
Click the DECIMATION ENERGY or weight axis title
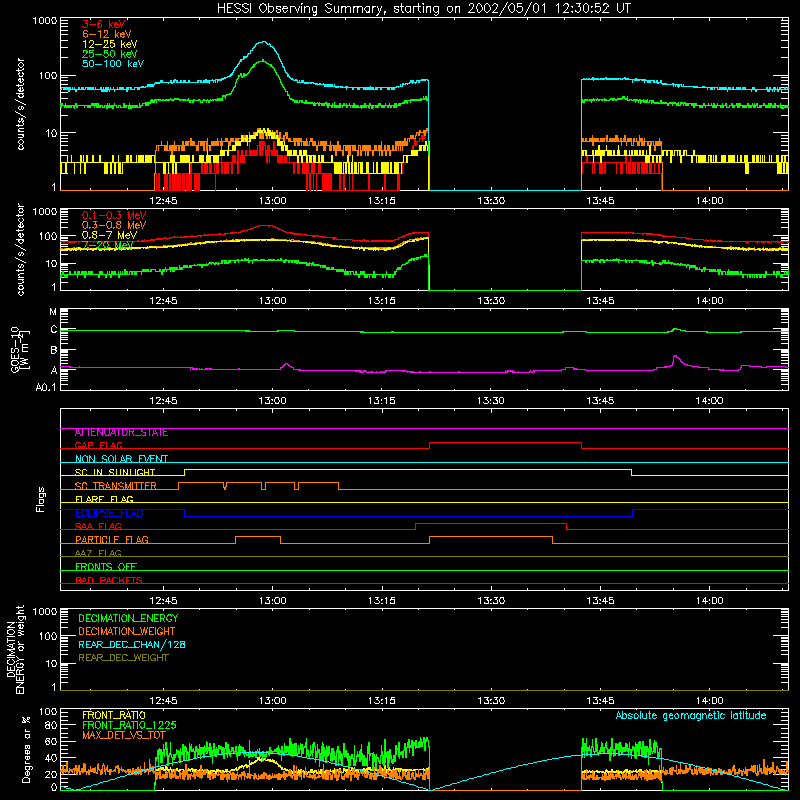click(15, 649)
